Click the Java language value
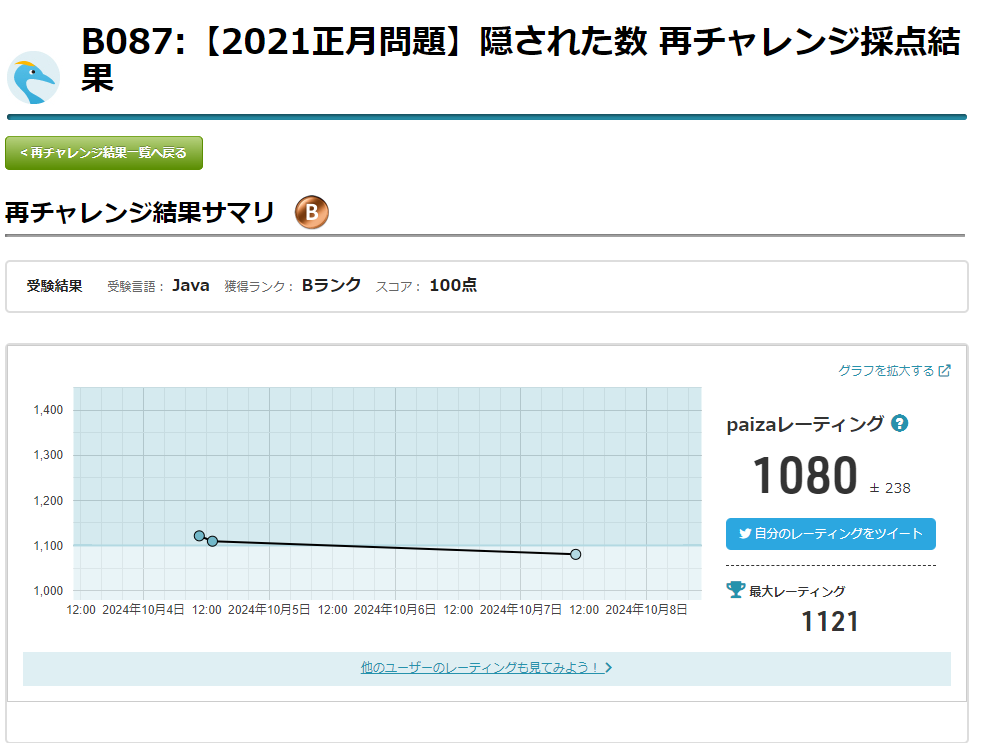This screenshot has width=981, height=743. click(191, 285)
